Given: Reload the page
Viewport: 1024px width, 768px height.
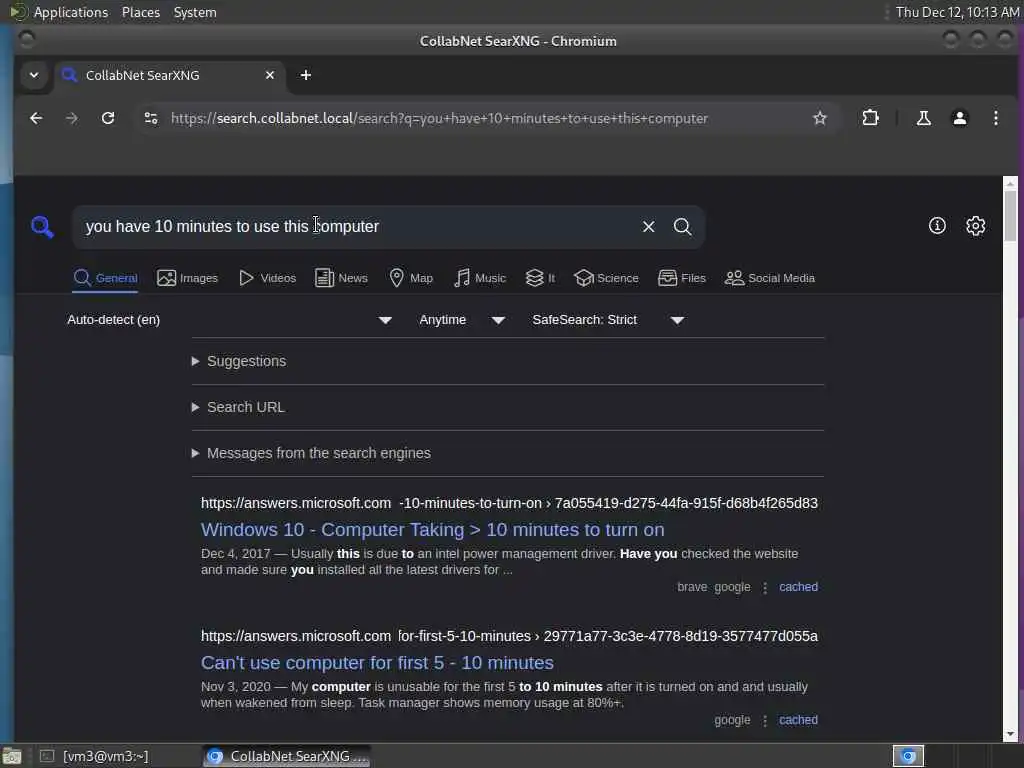Looking at the screenshot, I should (x=108, y=118).
